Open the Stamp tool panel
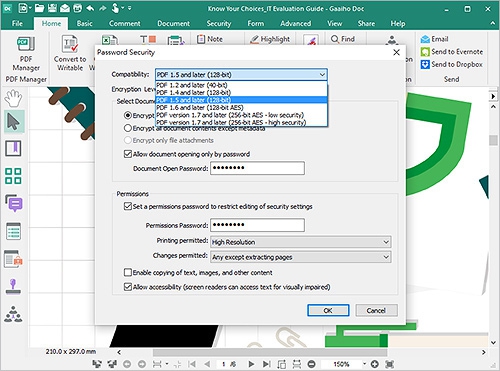 13,287
